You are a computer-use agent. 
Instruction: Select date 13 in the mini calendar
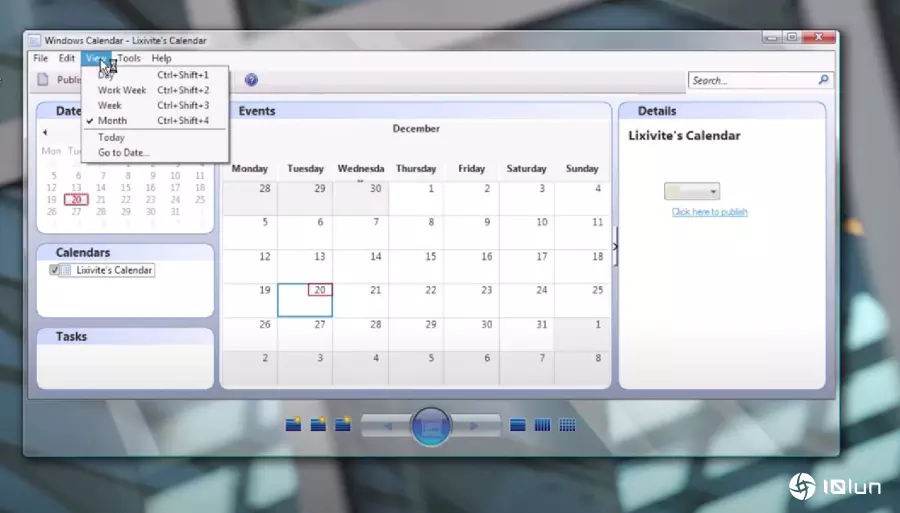(x=76, y=188)
